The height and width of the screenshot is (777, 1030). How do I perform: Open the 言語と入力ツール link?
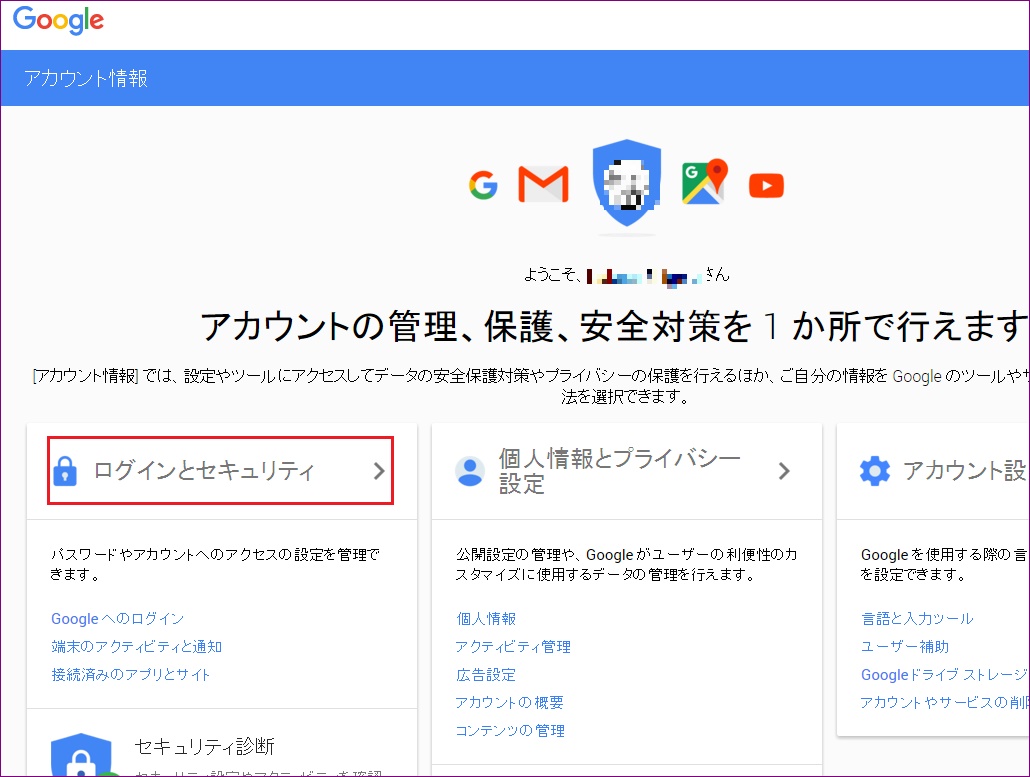pos(917,619)
